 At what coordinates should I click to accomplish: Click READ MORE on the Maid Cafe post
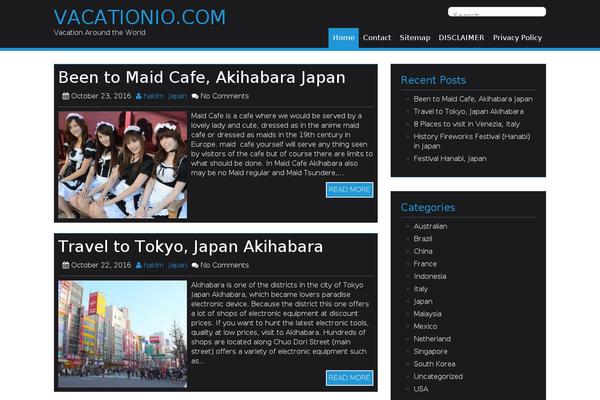349,190
